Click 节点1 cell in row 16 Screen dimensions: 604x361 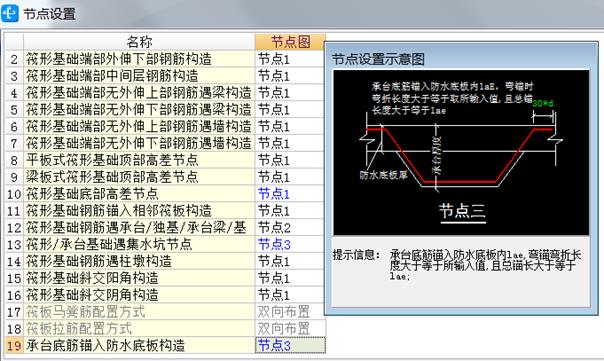[x=290, y=295]
